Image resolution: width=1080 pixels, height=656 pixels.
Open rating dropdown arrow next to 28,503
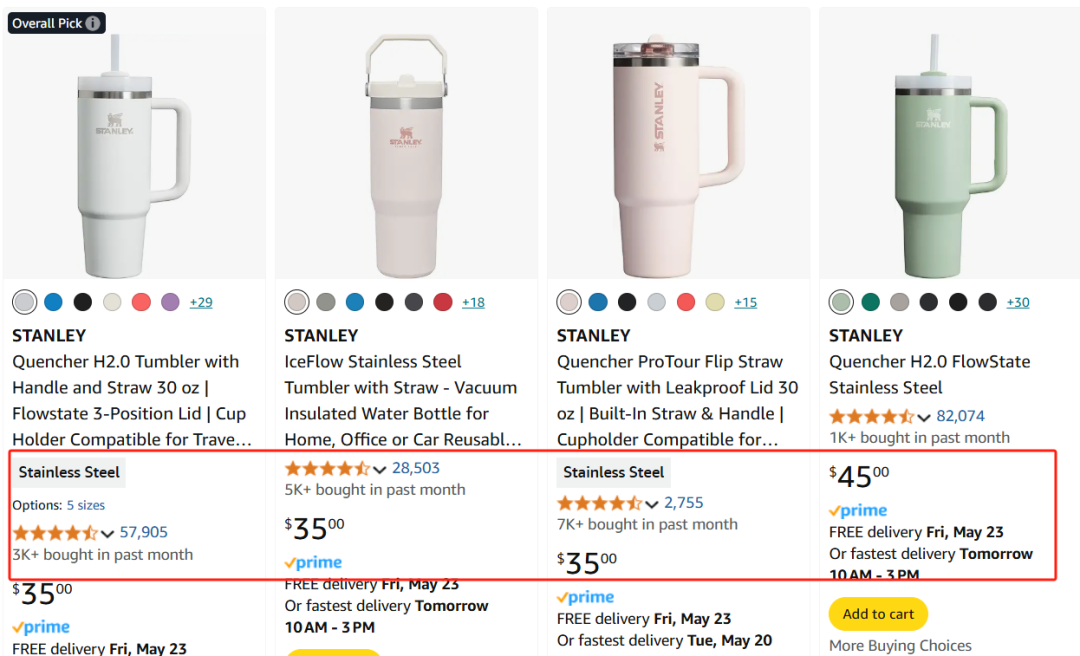[380, 469]
